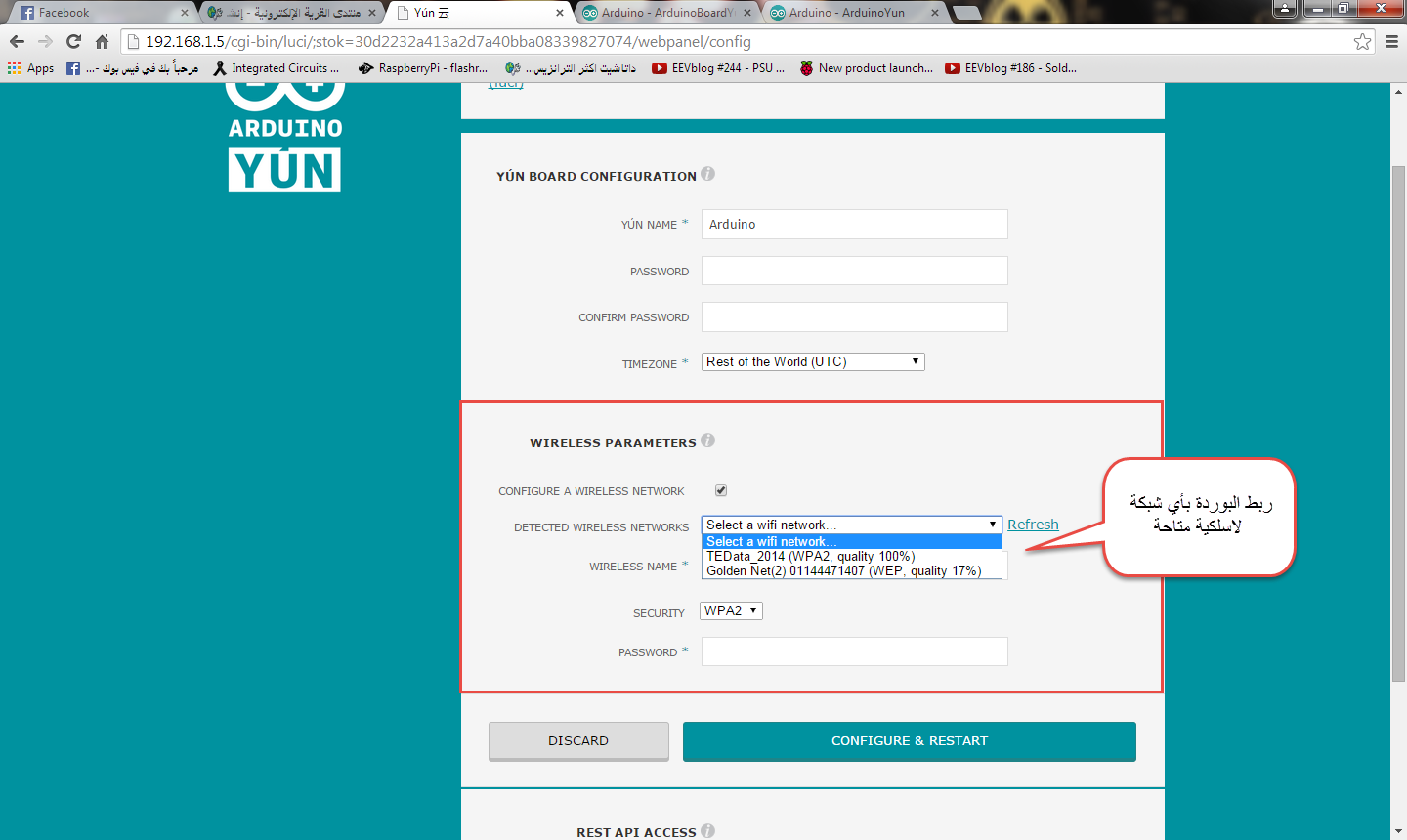
Task: Go back with the browser back arrow
Action: coord(17,41)
